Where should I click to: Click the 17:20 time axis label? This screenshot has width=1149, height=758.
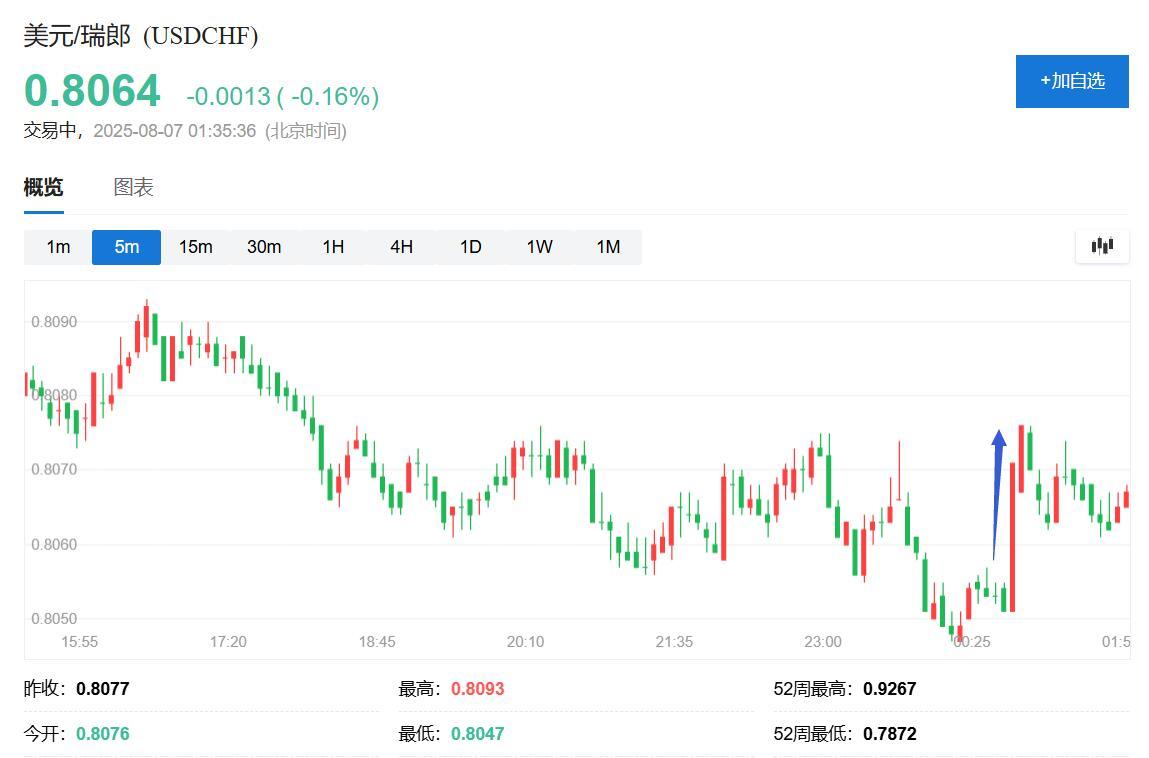228,642
